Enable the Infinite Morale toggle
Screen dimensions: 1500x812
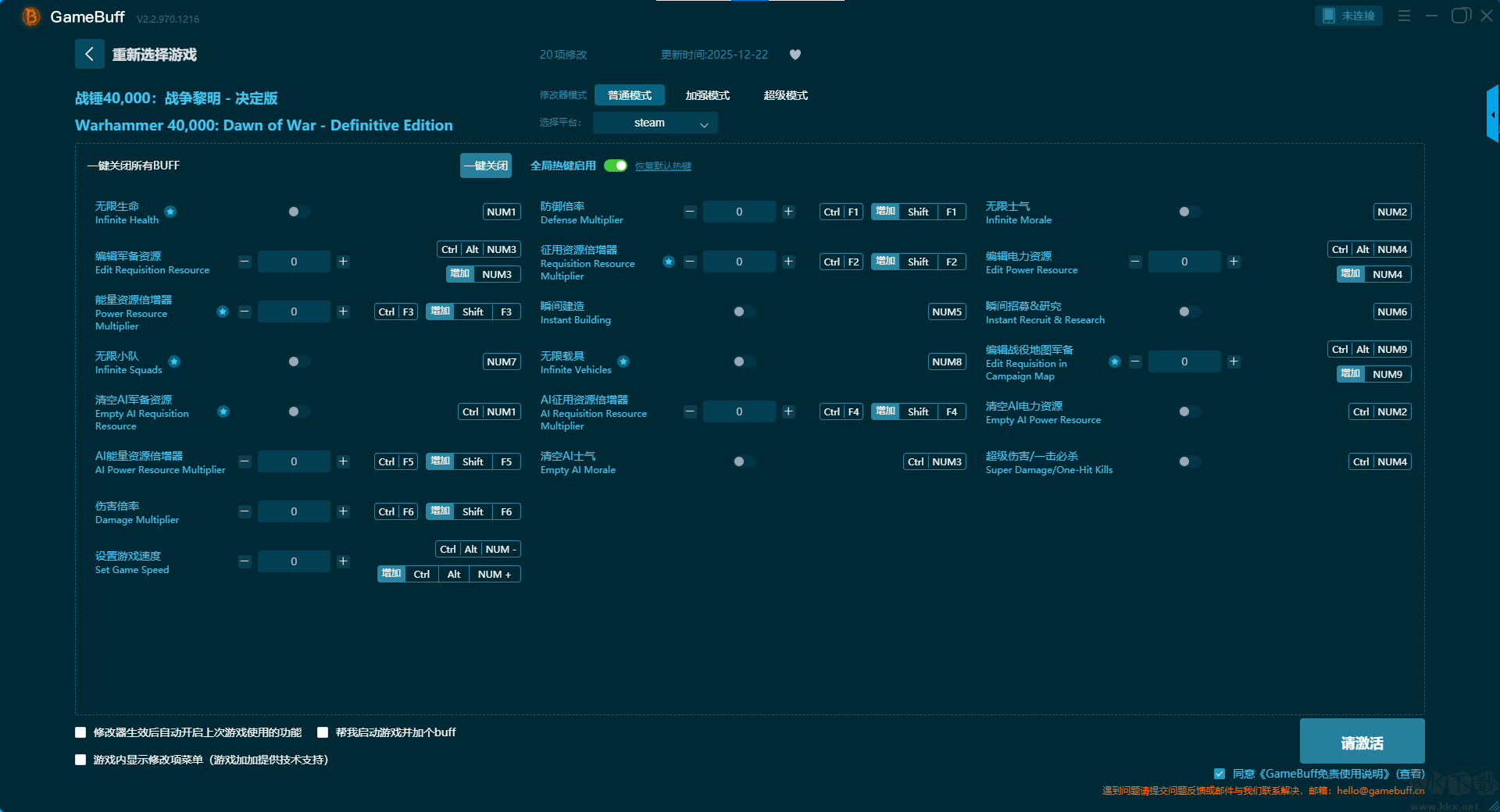tap(1189, 212)
